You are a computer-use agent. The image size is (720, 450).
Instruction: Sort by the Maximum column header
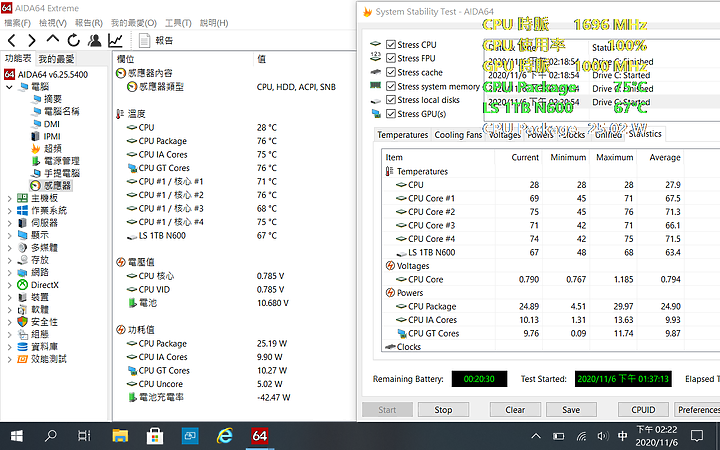(x=614, y=158)
